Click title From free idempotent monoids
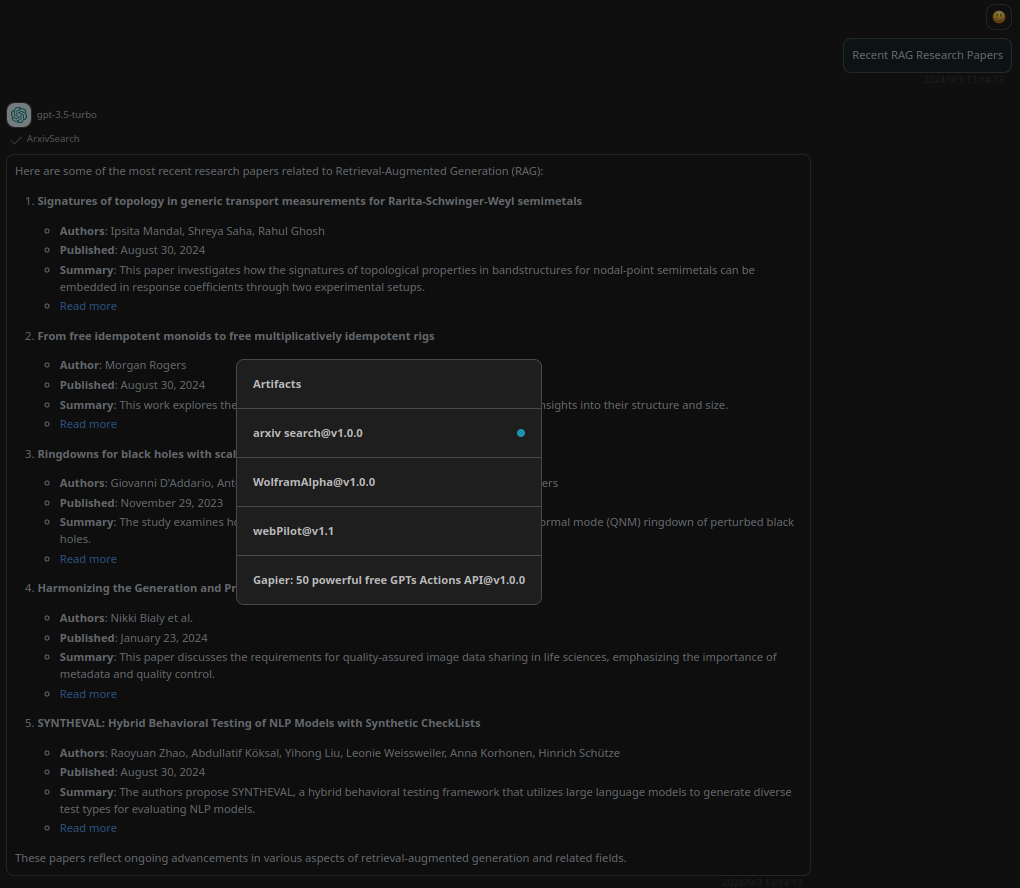Screen dimensions: 1020x888 point(235,336)
